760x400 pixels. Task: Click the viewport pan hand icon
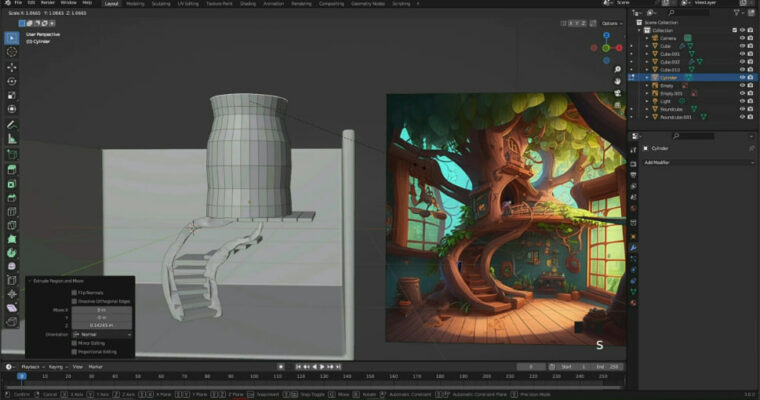click(618, 81)
